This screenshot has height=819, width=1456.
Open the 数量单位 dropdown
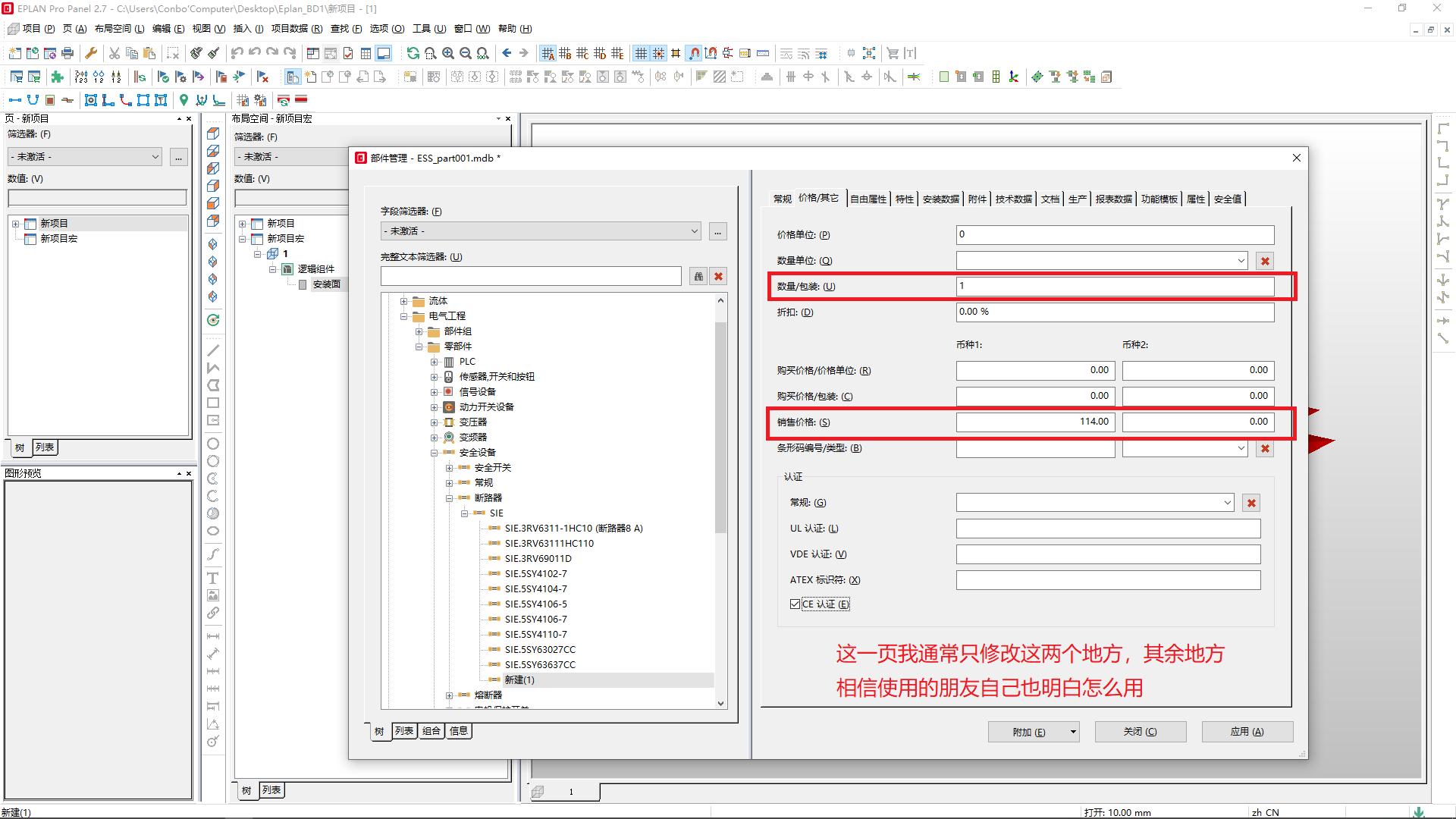point(1242,260)
